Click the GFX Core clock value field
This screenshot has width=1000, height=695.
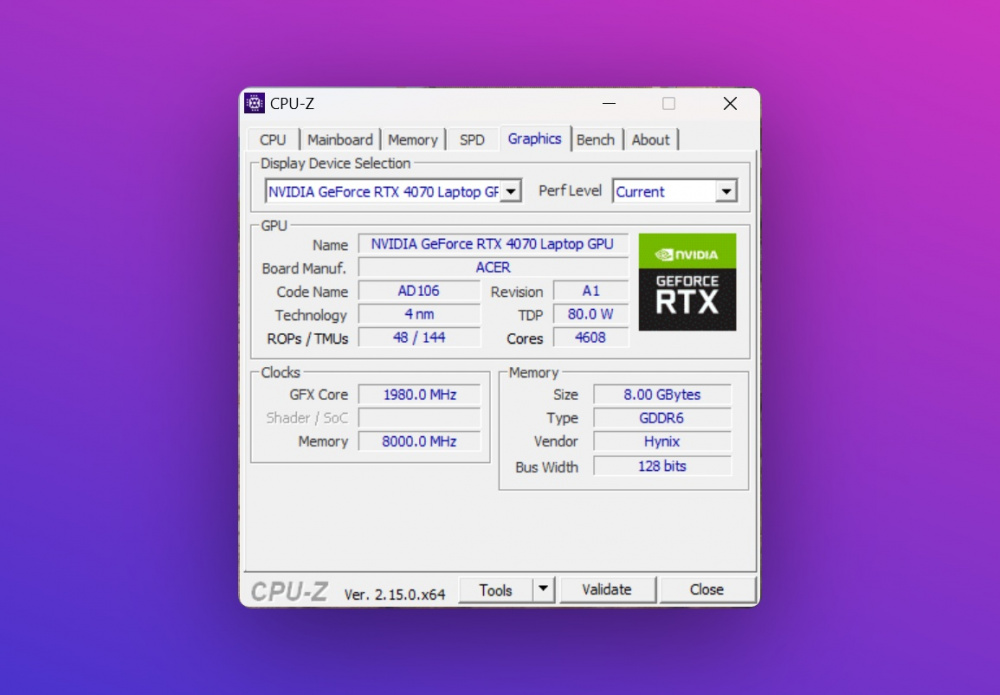pyautogui.click(x=419, y=395)
